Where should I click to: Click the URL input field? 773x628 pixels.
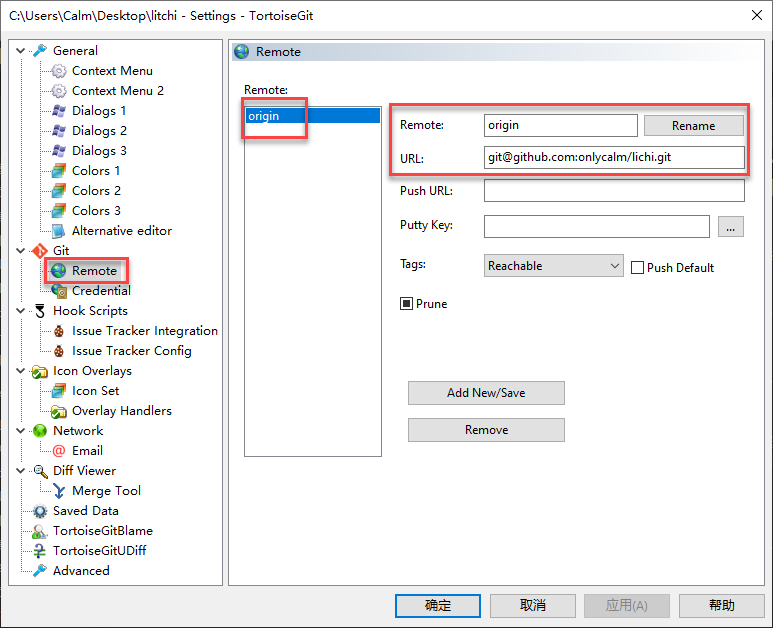[614, 157]
